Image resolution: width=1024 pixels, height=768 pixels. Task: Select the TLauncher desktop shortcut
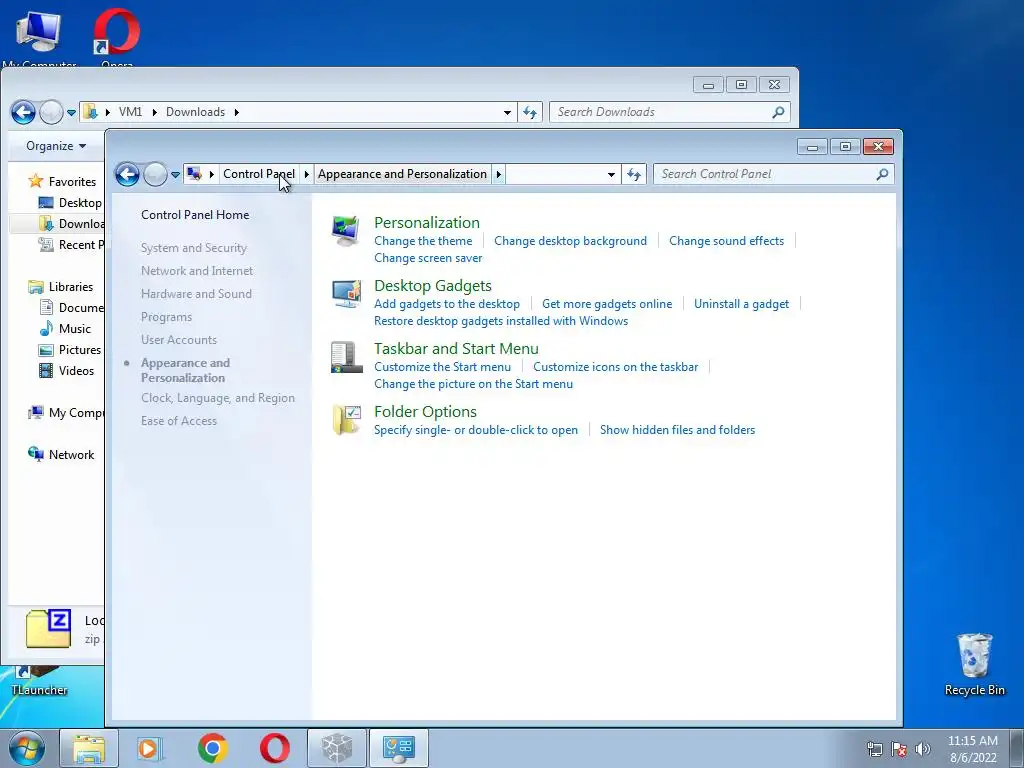[39, 681]
